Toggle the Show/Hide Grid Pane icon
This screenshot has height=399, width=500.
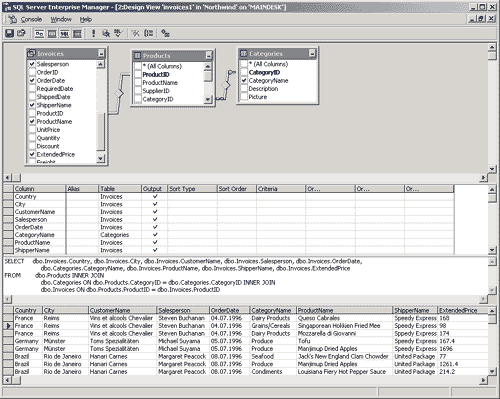tap(52, 33)
